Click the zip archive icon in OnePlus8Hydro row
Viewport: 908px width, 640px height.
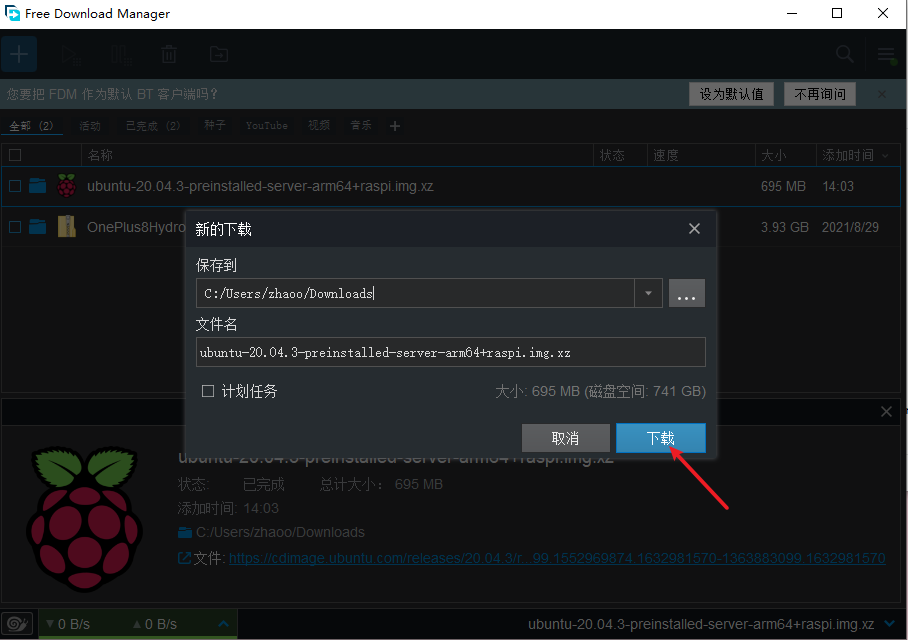click(x=67, y=226)
